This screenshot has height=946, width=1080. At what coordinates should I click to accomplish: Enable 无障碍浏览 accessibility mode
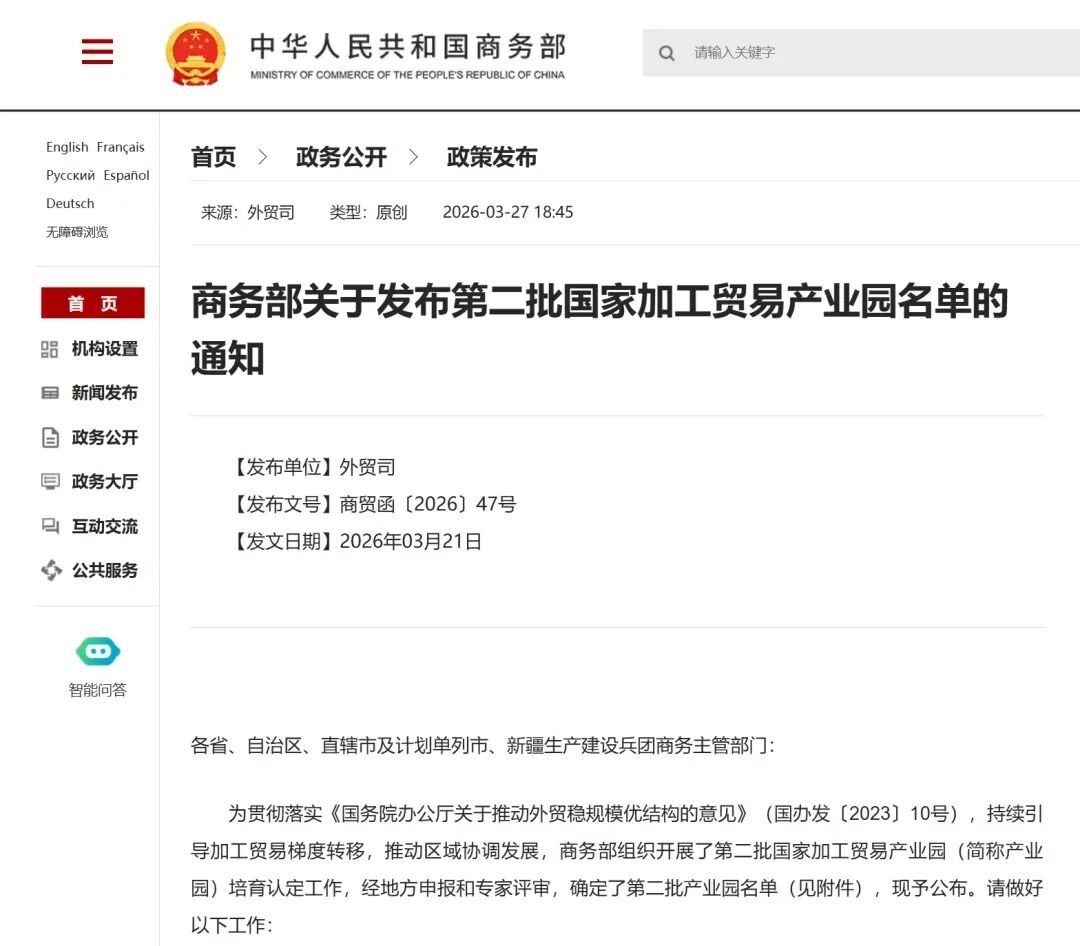click(77, 232)
